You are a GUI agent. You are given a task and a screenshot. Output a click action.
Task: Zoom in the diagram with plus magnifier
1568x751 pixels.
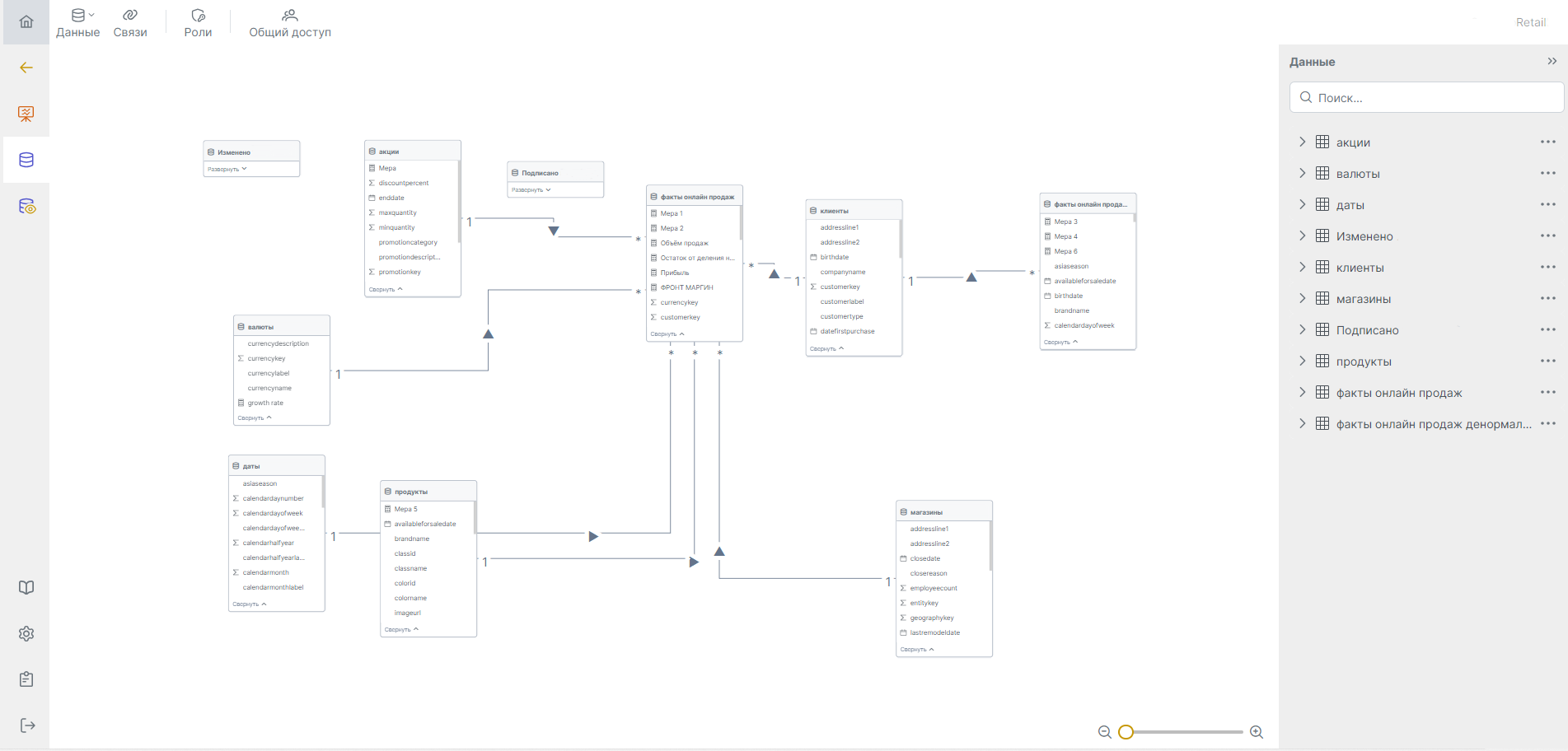[1257, 731]
